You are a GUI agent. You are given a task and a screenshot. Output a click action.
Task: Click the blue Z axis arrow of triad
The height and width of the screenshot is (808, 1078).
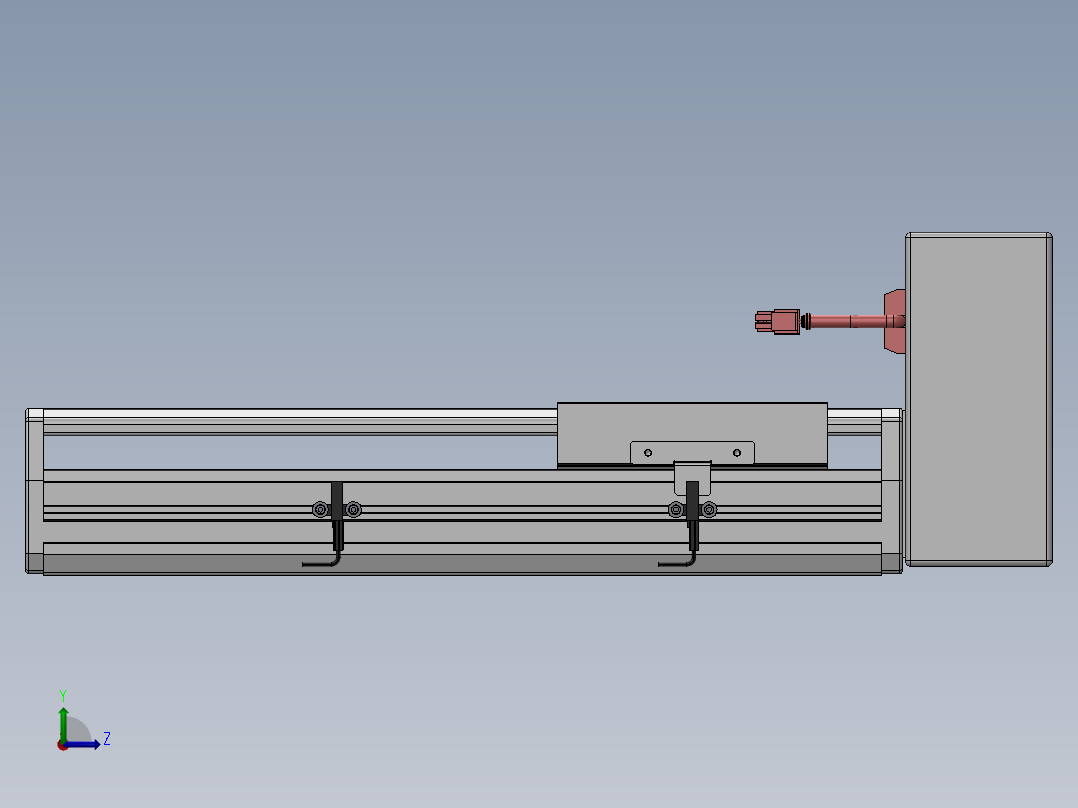(x=90, y=744)
